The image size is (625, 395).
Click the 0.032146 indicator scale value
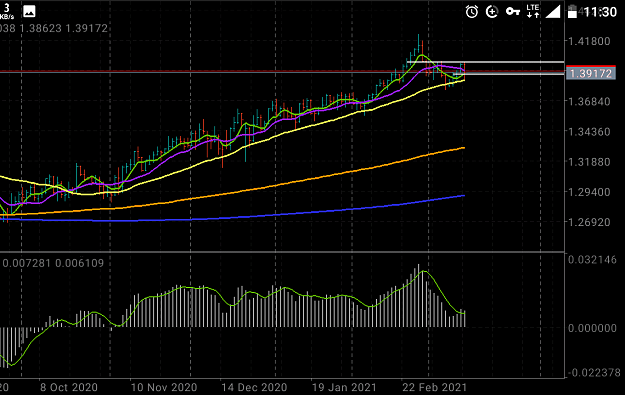tap(592, 260)
